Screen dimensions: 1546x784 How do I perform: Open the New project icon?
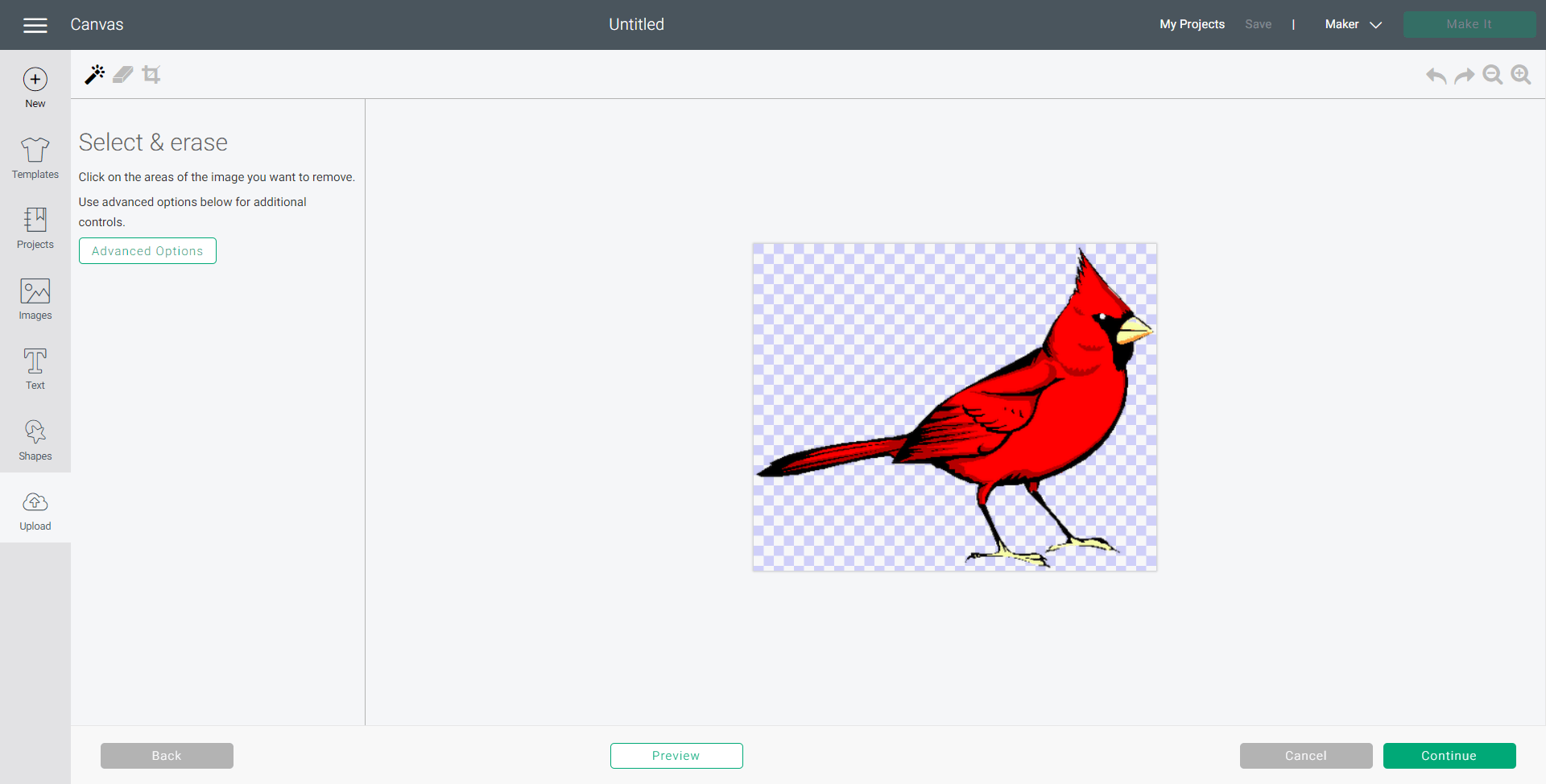click(35, 85)
